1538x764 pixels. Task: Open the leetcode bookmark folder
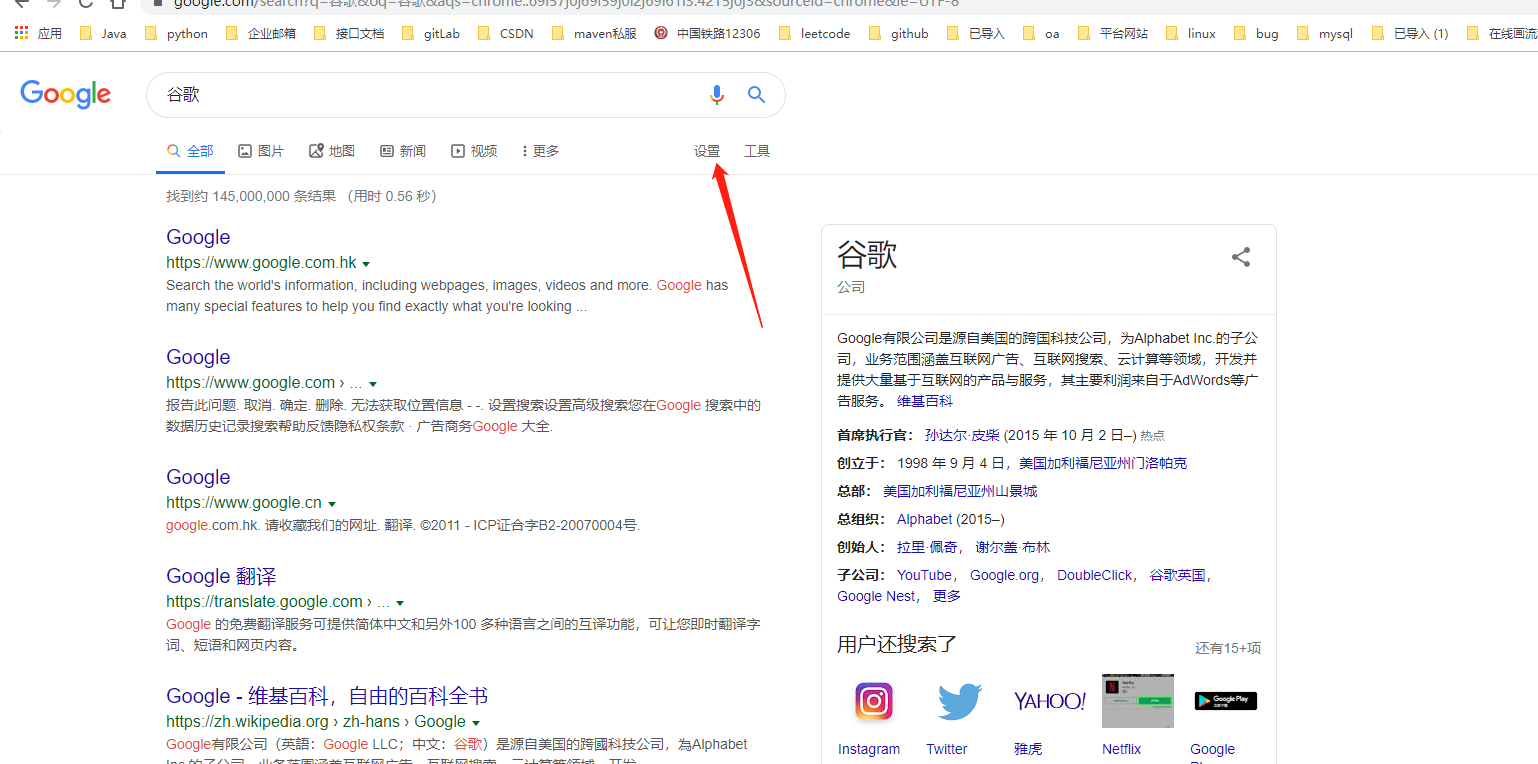point(814,33)
